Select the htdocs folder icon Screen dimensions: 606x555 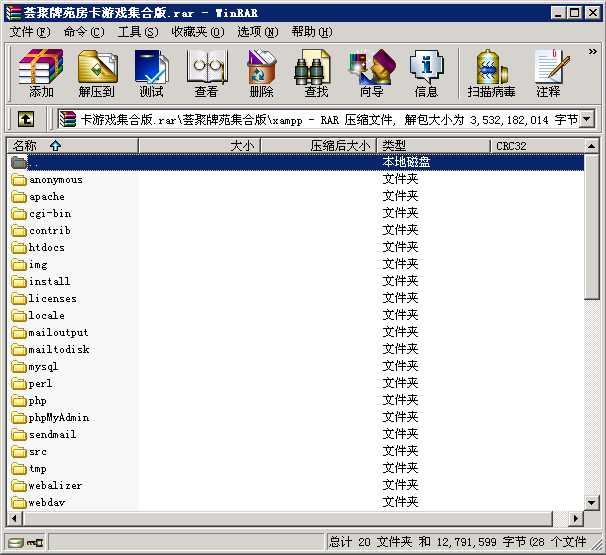pyautogui.click(x=19, y=248)
